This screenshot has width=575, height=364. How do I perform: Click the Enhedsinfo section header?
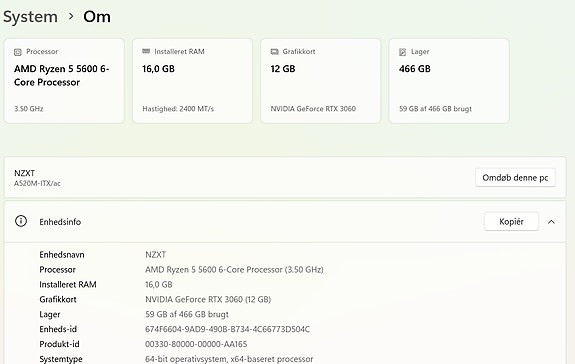click(285, 221)
